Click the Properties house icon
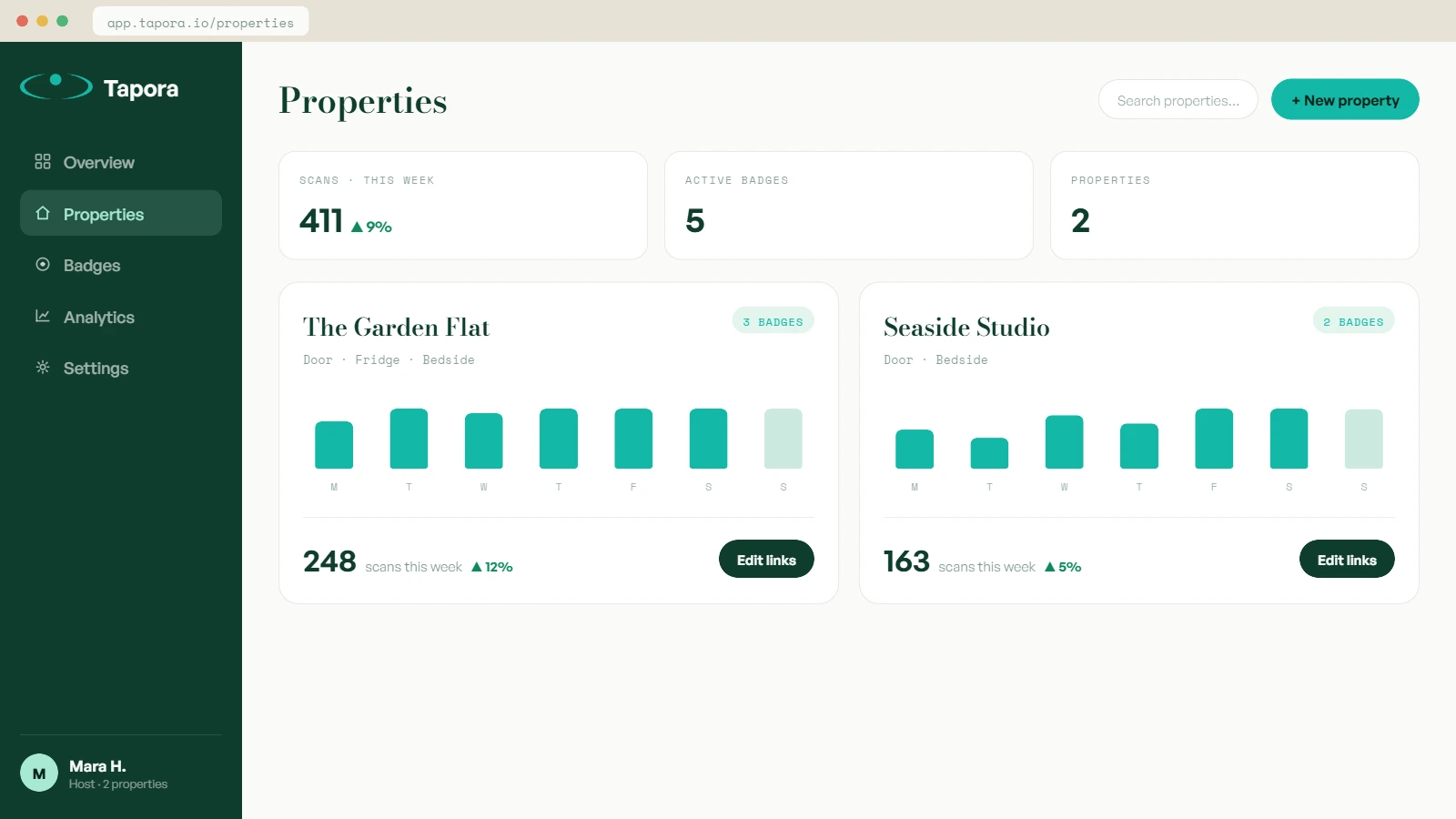 click(43, 213)
